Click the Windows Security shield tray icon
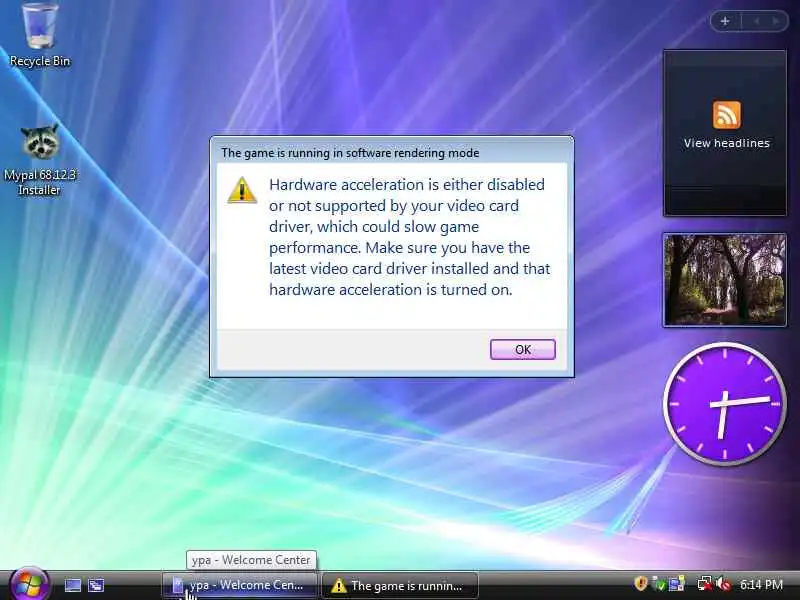800x600 pixels. click(x=641, y=584)
